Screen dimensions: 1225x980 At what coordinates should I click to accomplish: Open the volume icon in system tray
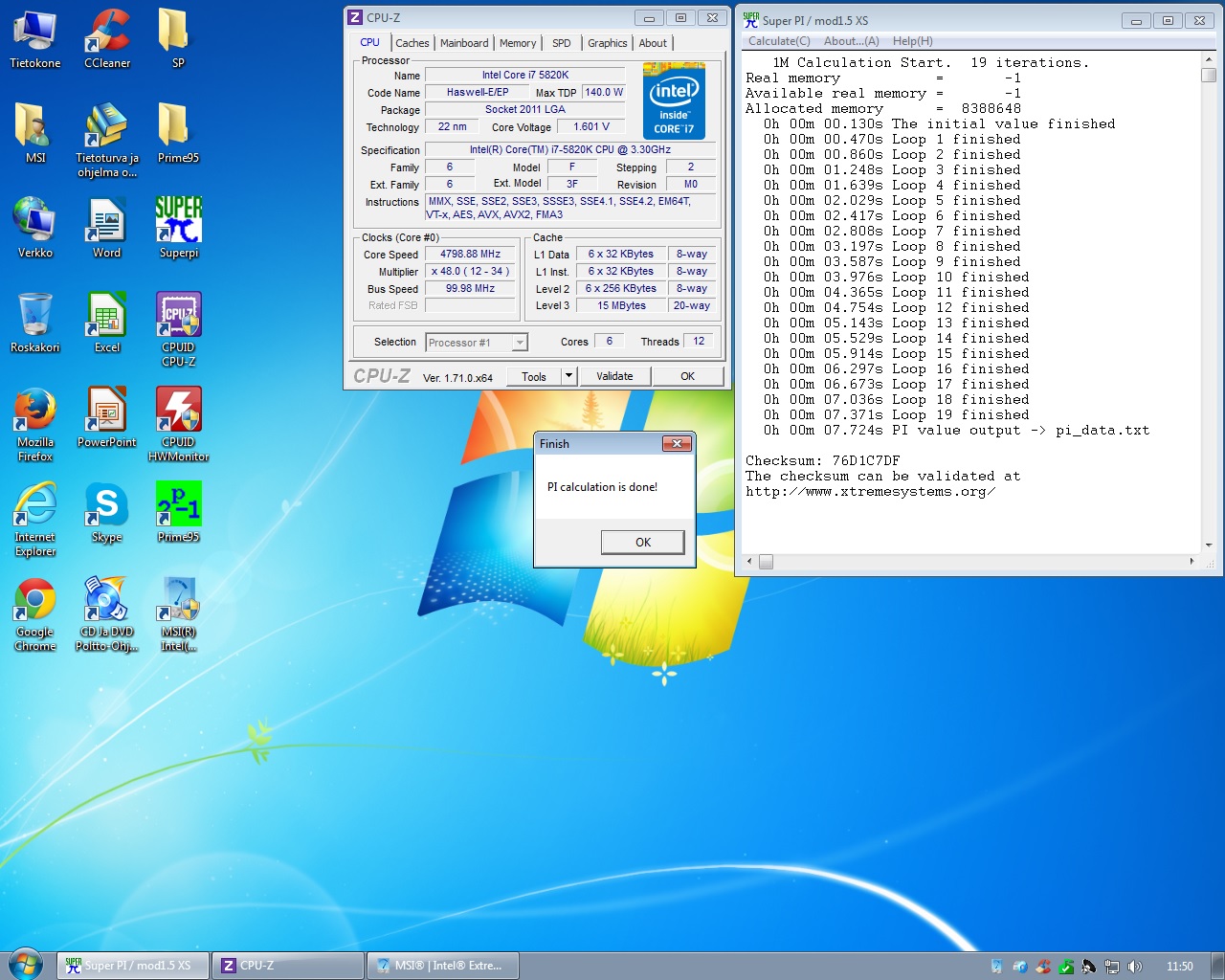[x=1135, y=967]
